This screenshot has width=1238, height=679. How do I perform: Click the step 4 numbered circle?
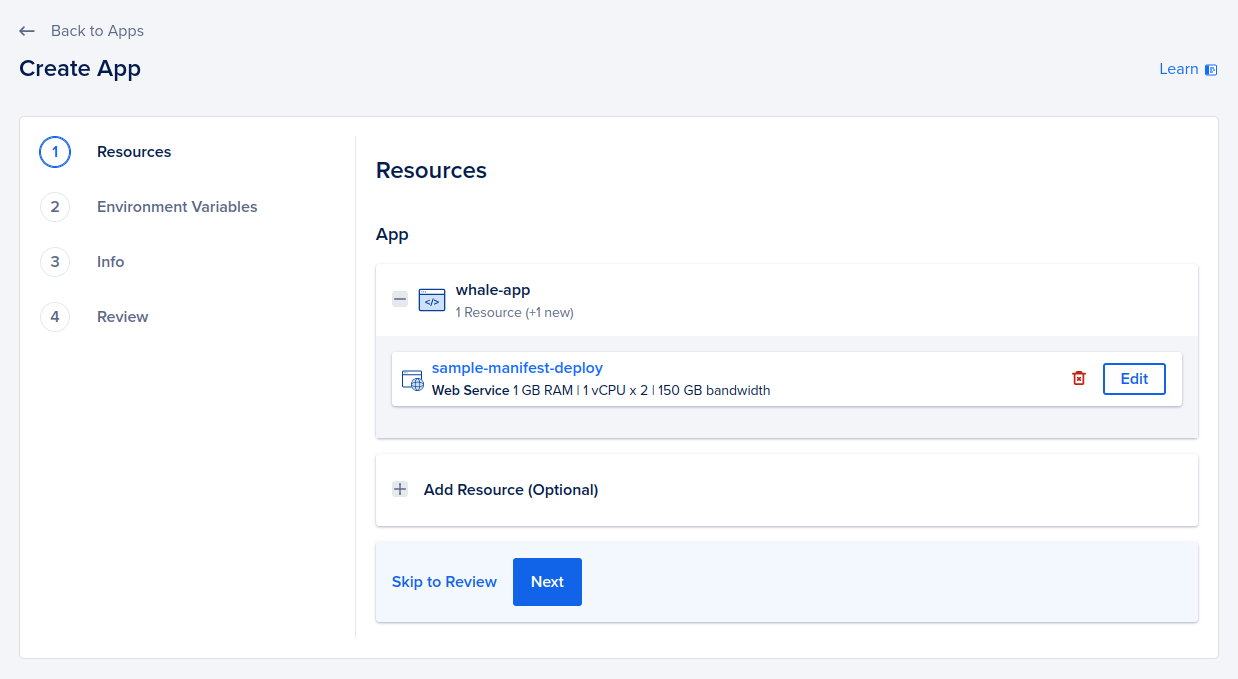pyautogui.click(x=55, y=316)
